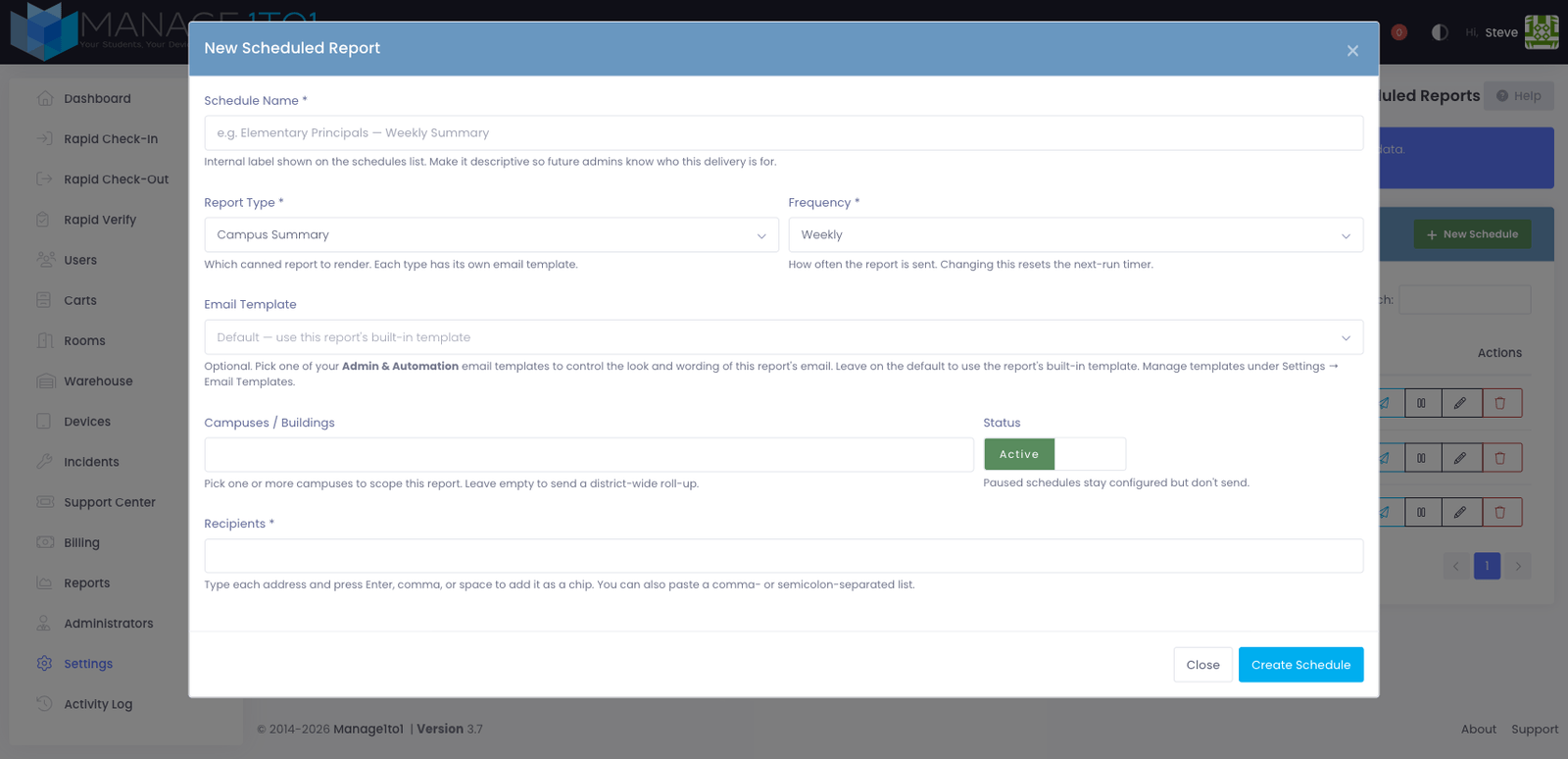Image resolution: width=1568 pixels, height=759 pixels.
Task: Select Reports label in sidebar
Action: (86, 583)
